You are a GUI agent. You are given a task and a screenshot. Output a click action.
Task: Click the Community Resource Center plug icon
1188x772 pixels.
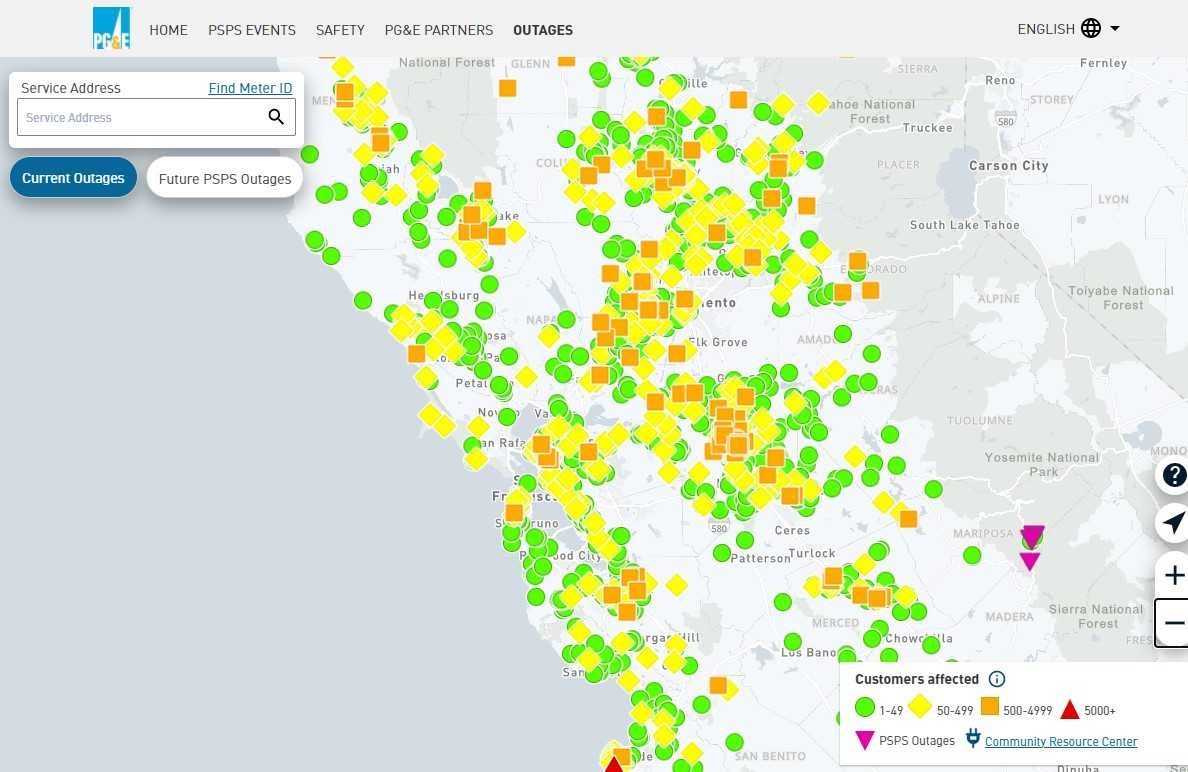coord(972,739)
